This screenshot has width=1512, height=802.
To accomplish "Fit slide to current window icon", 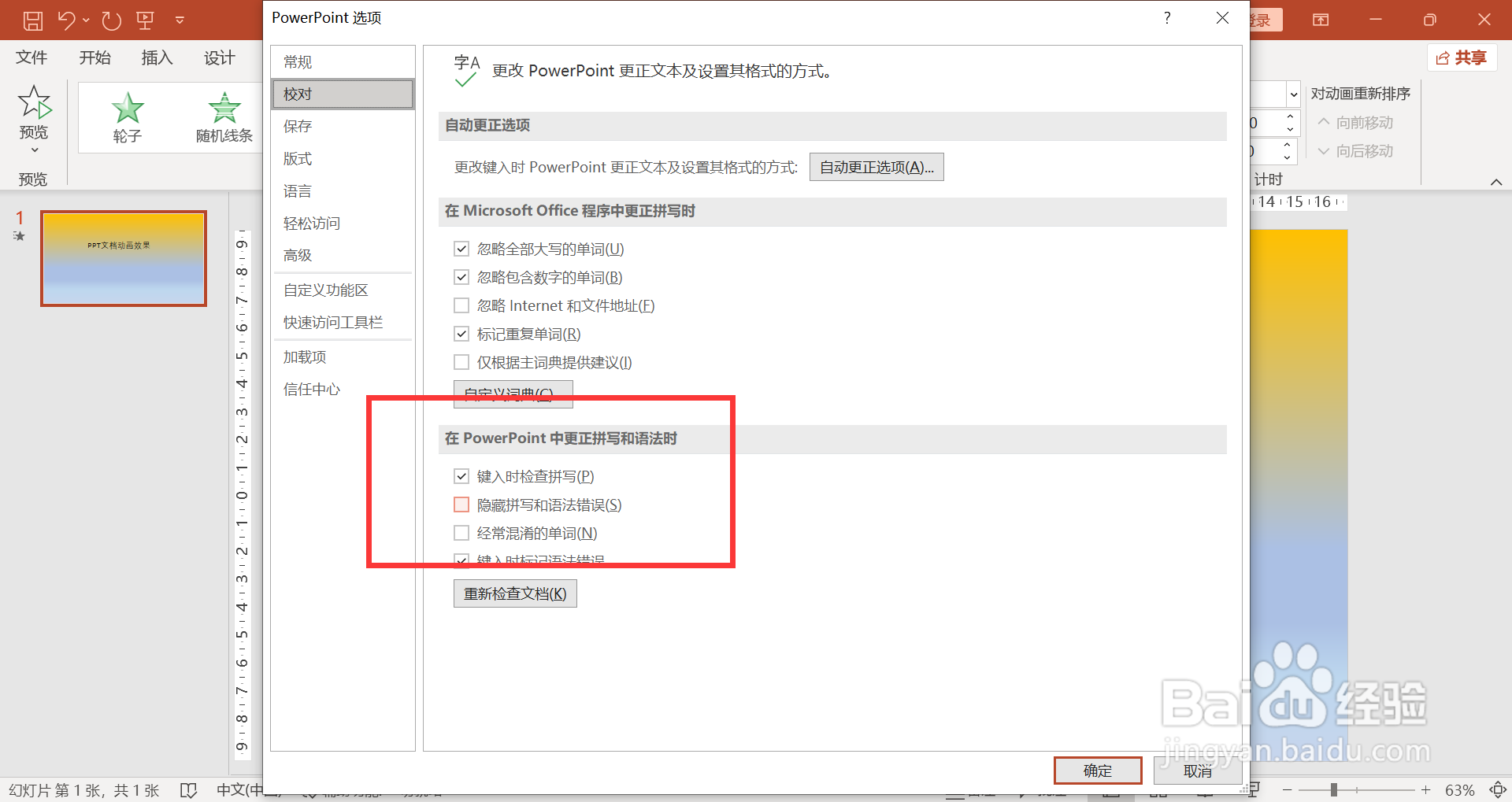I will point(1498,789).
